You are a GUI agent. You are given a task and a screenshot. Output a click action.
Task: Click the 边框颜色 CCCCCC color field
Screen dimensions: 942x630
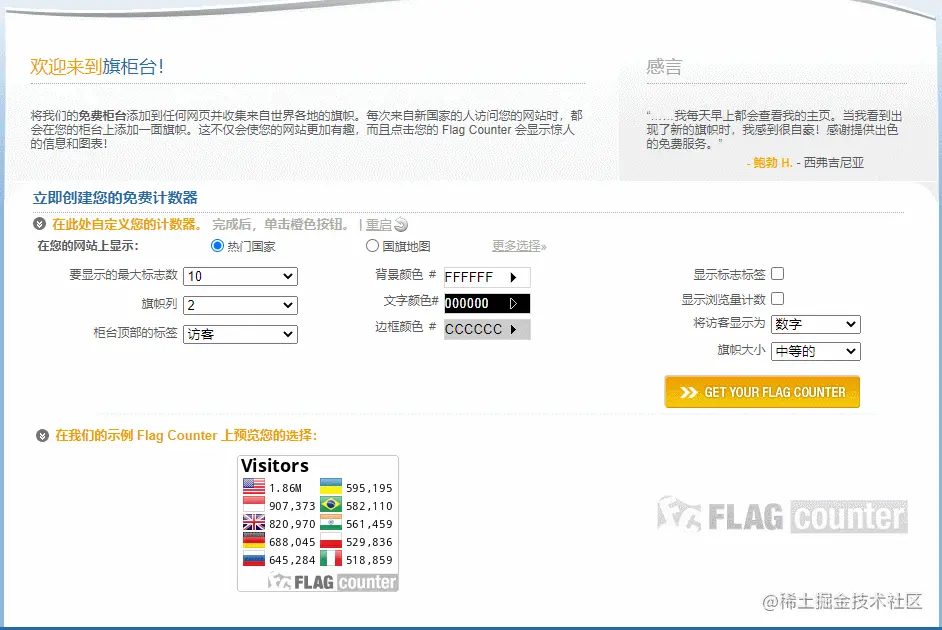(x=487, y=329)
